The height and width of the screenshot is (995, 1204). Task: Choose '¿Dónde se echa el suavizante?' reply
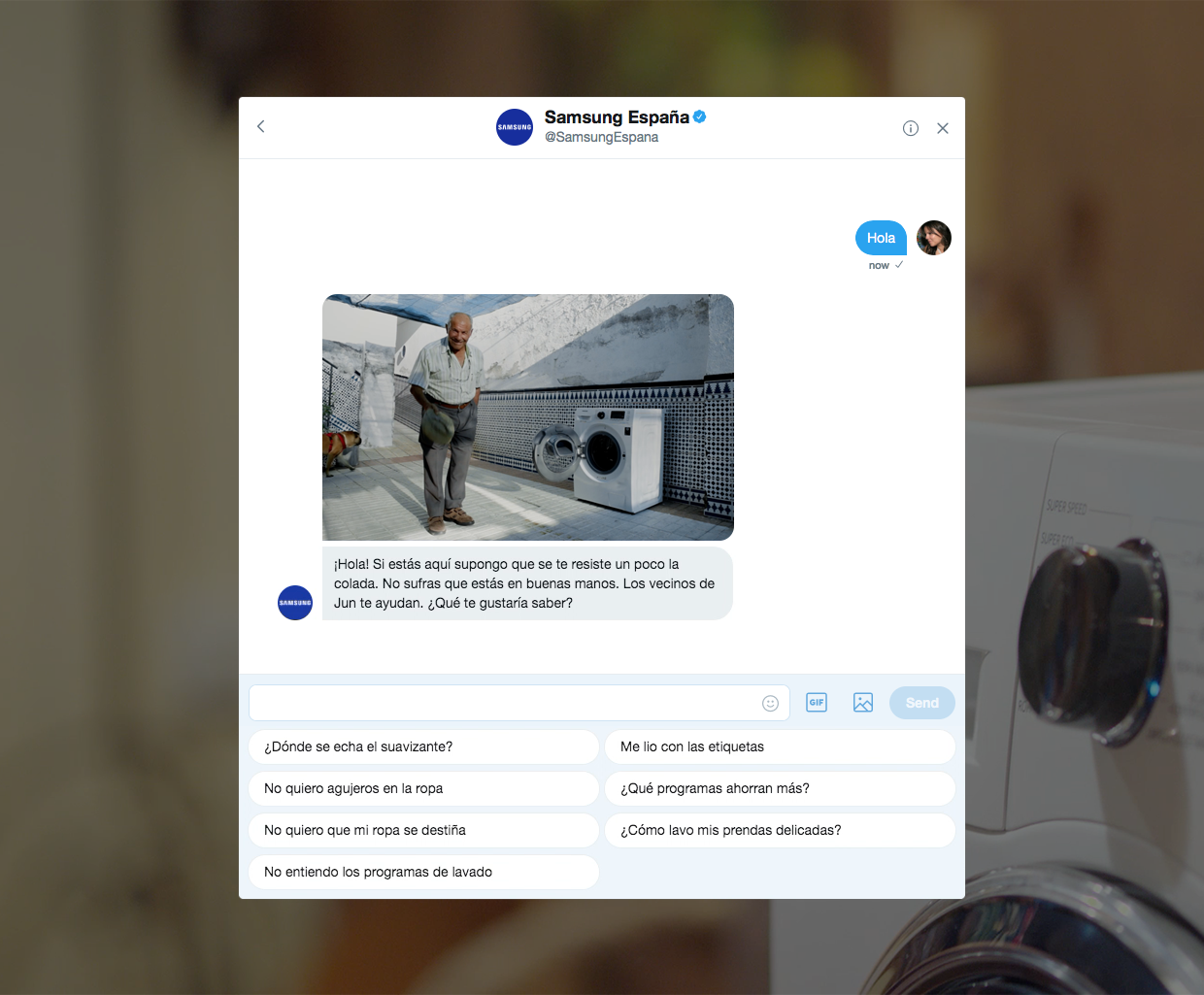424,746
